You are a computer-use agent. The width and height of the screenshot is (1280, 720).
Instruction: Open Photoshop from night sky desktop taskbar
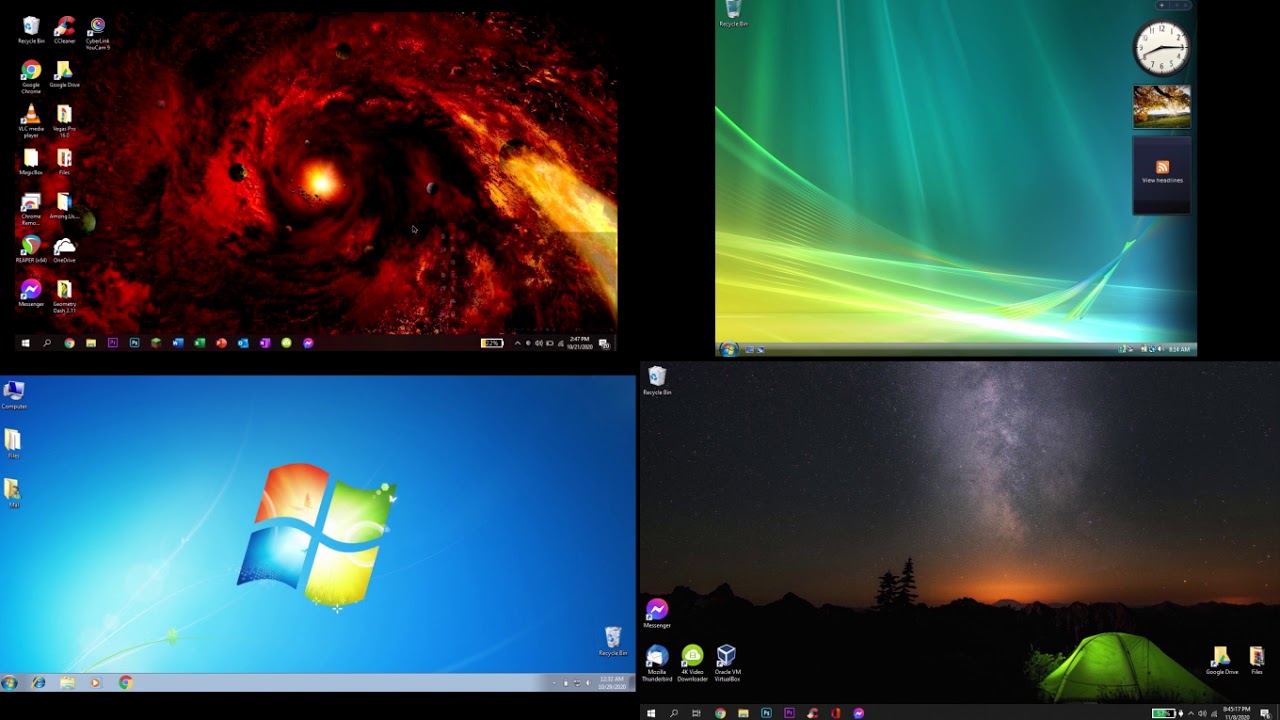tap(766, 713)
